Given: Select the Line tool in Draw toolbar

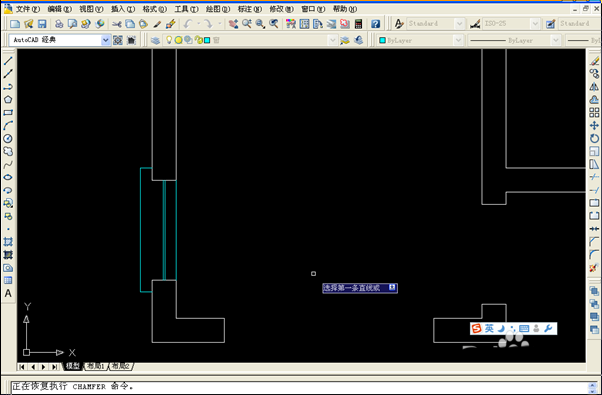Looking at the screenshot, I should coord(8,61).
